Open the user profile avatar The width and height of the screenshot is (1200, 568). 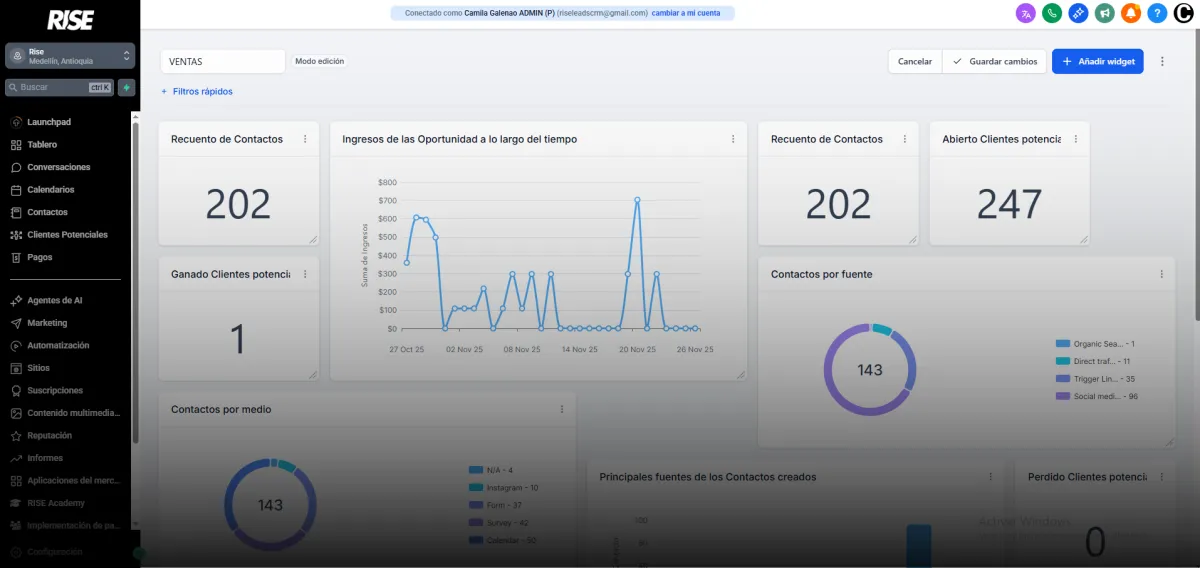point(1184,13)
